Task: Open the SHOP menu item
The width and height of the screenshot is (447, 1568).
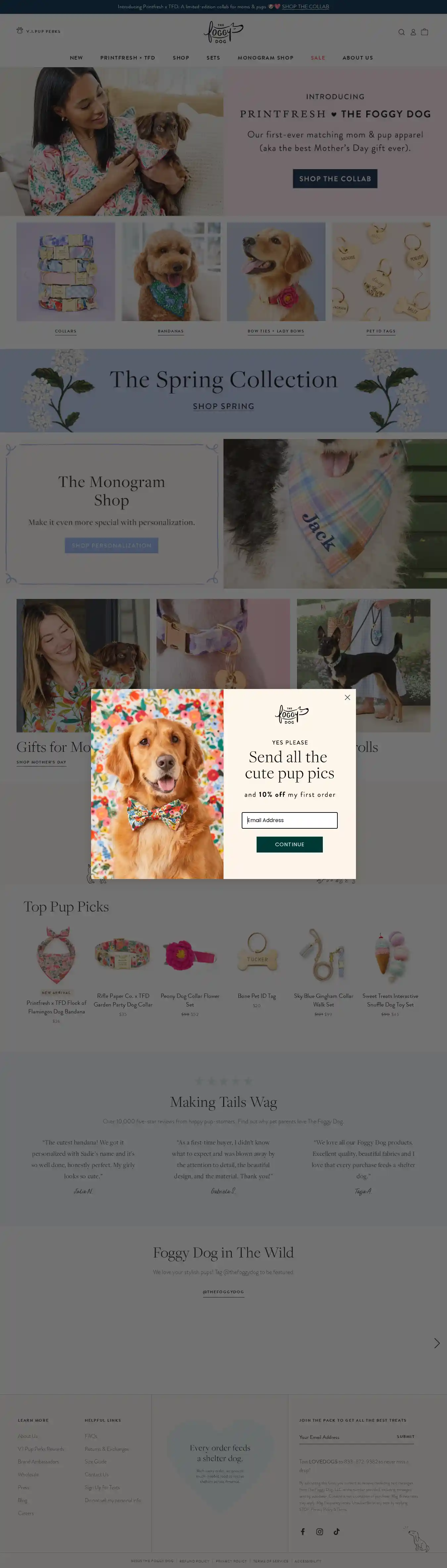Action: (x=181, y=58)
